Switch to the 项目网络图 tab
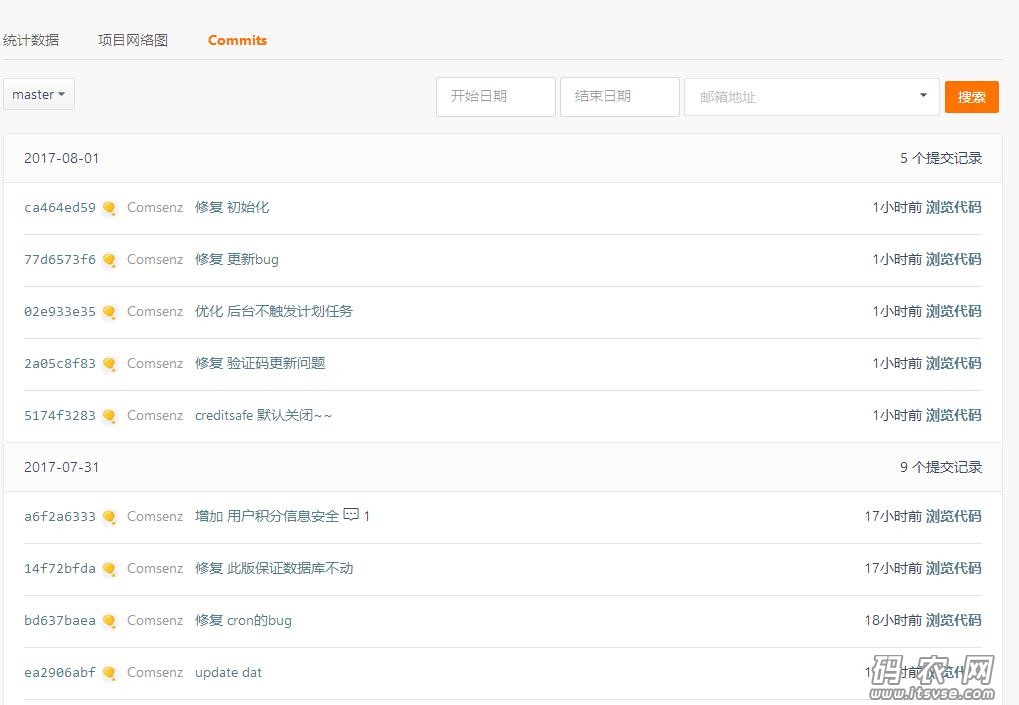Viewport: 1019px width, 705px height. [x=133, y=40]
